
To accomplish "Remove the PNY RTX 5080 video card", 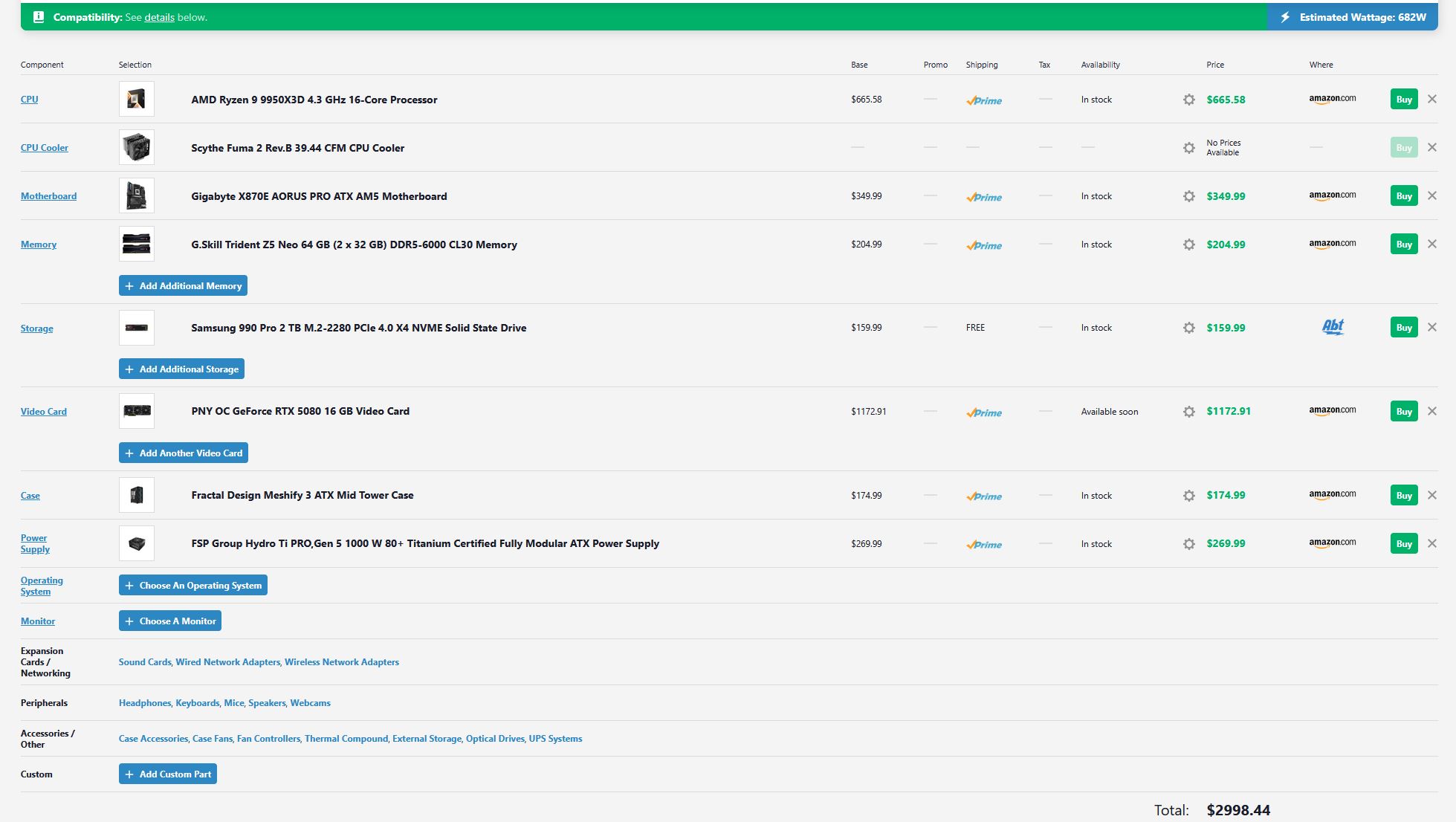I will pos(1432,411).
